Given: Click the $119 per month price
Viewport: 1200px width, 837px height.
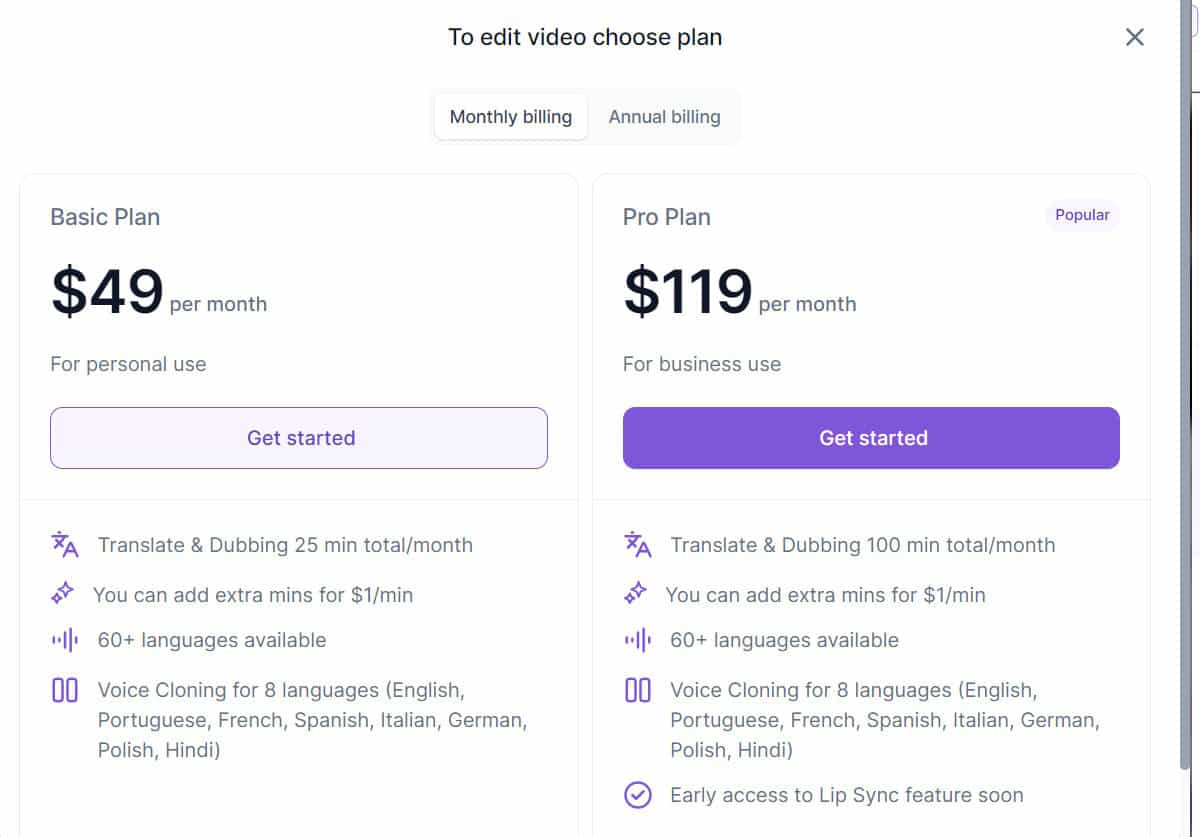Looking at the screenshot, I should click(x=688, y=292).
